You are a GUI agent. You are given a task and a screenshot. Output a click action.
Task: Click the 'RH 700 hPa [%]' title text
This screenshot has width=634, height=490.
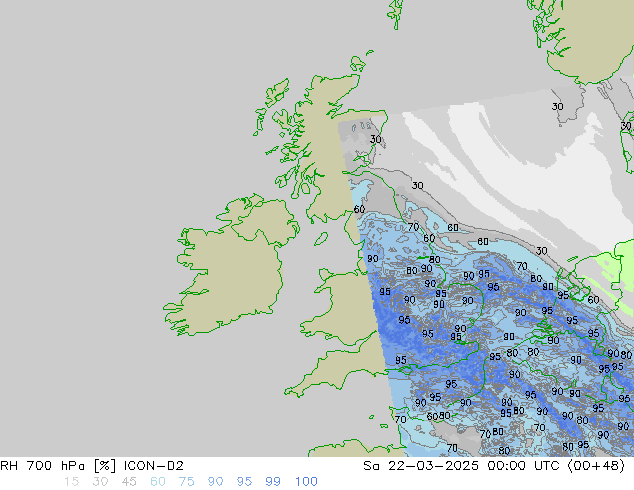pos(58,466)
